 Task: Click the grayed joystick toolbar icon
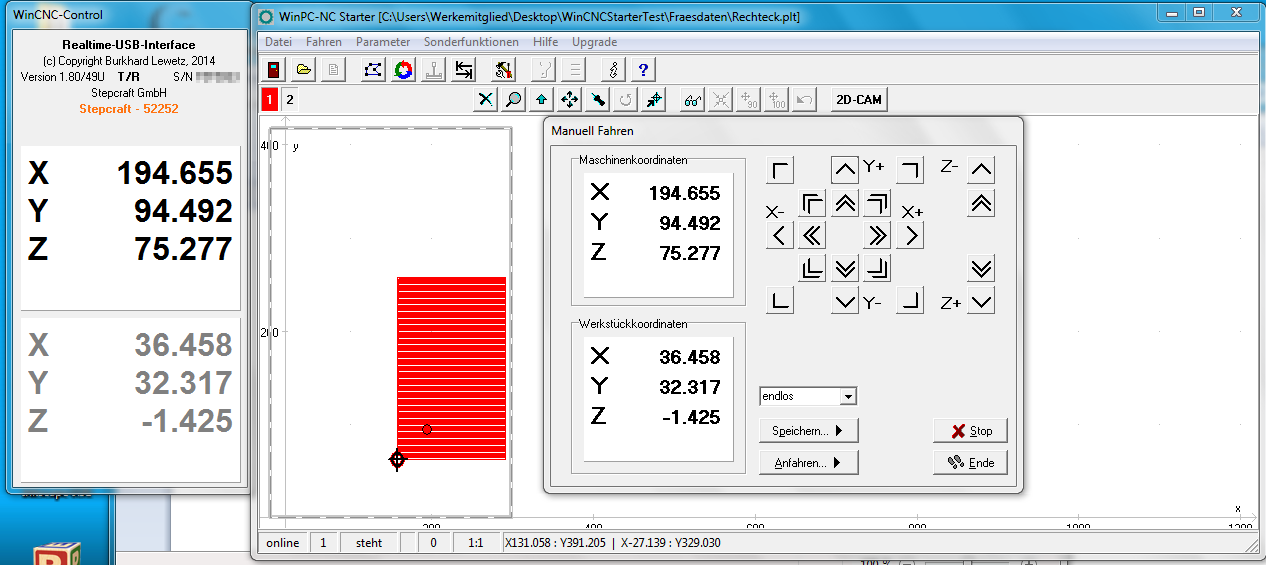[434, 70]
